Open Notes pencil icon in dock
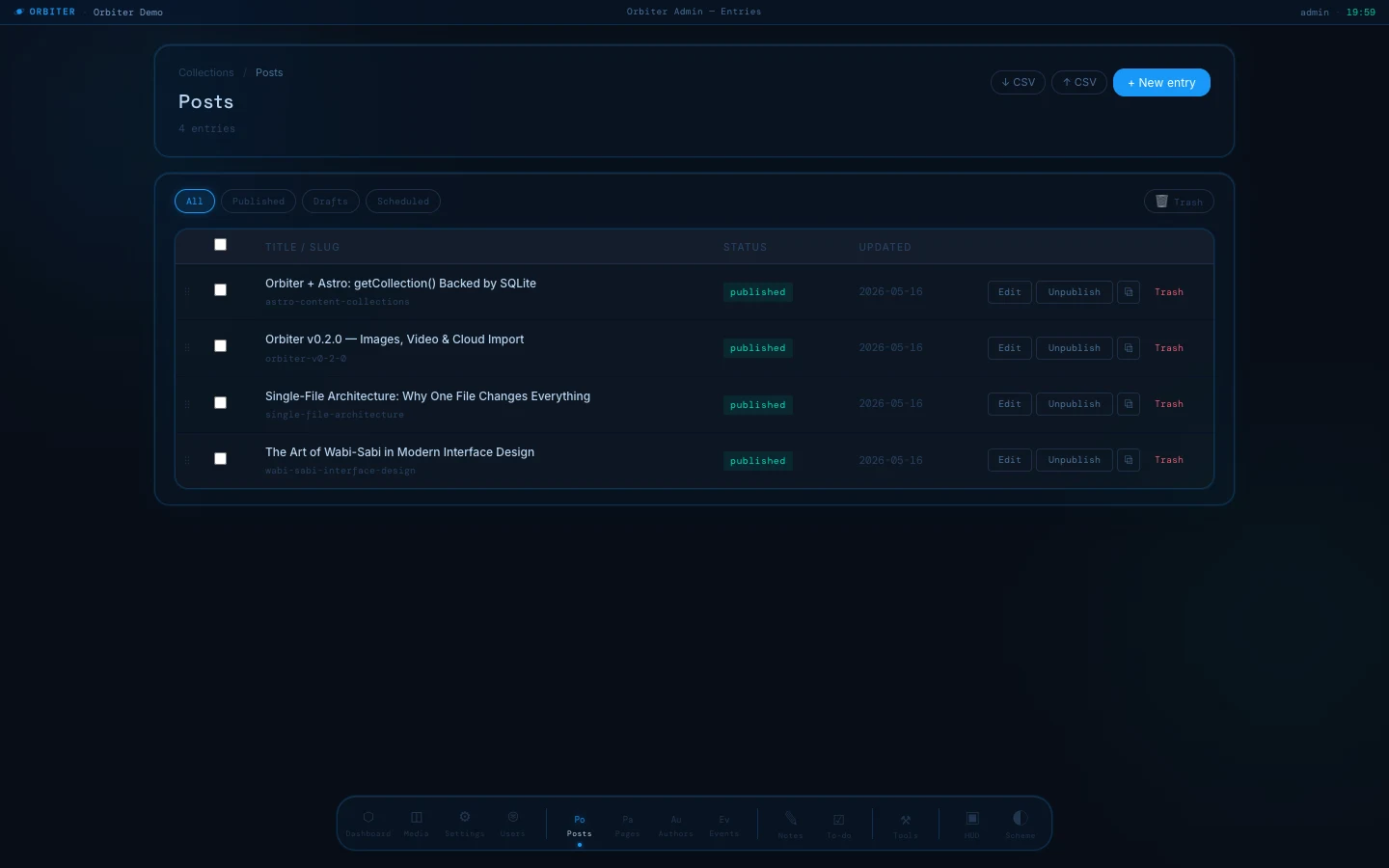 tap(791, 826)
